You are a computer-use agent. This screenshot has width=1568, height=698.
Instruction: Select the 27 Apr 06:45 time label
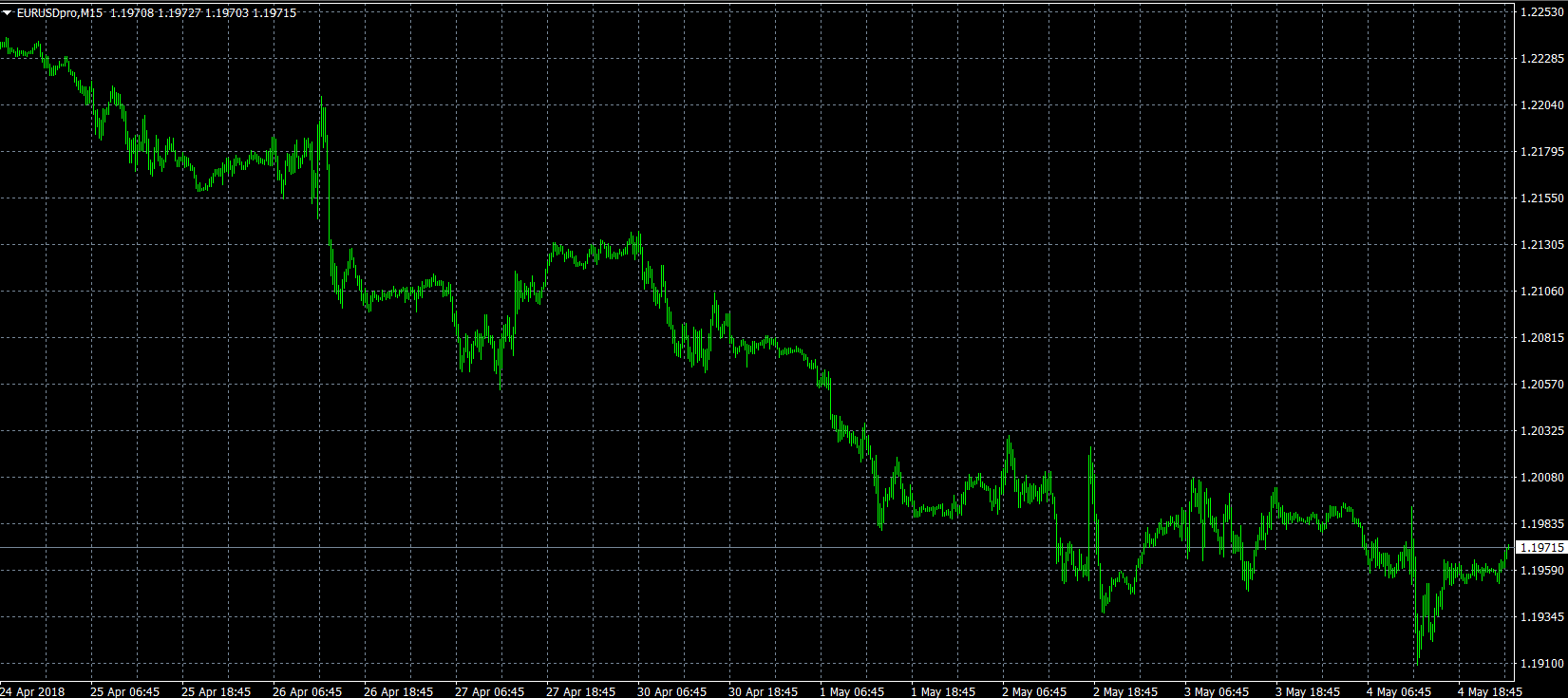(x=490, y=691)
